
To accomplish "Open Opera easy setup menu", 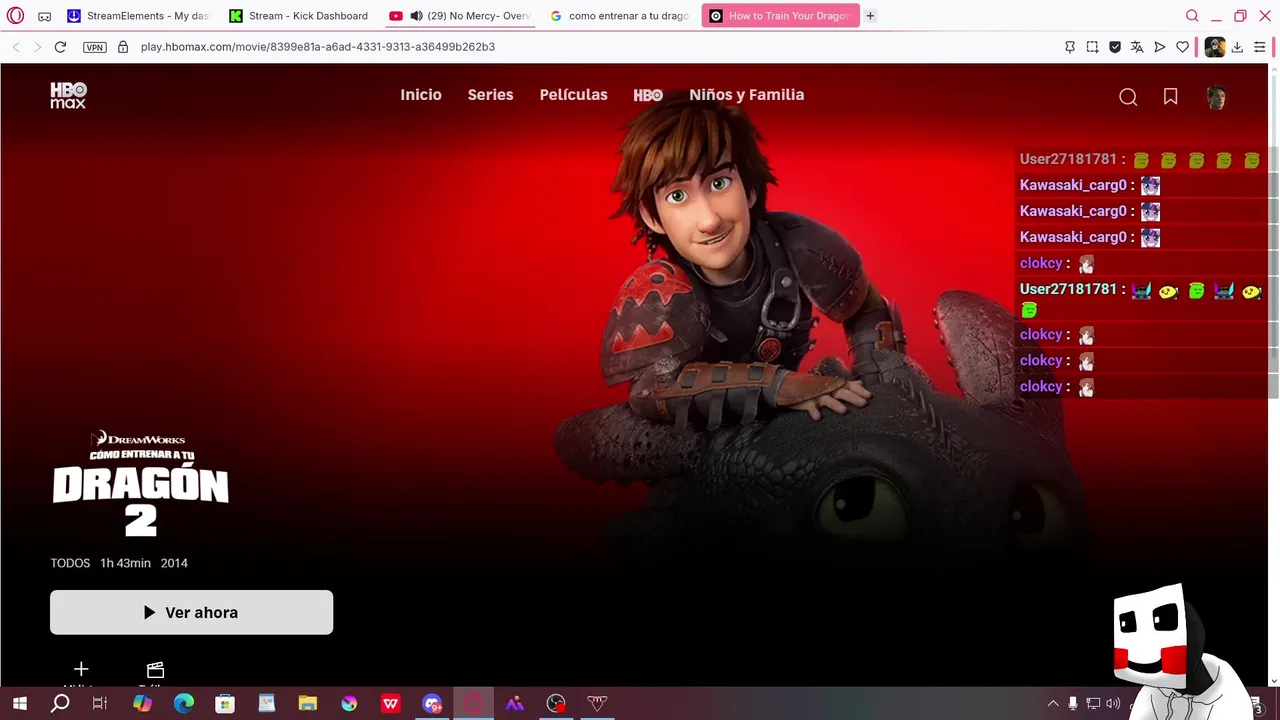I will [1260, 47].
